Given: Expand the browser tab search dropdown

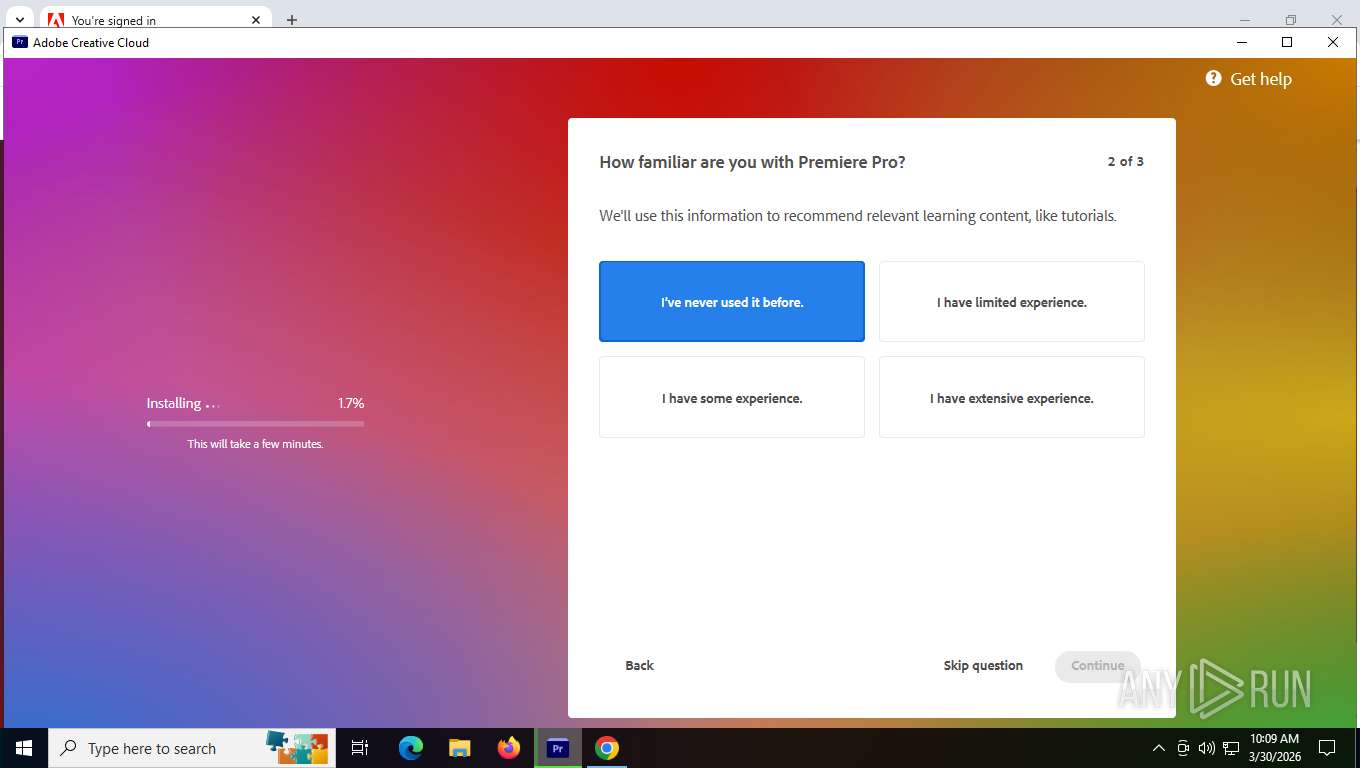Looking at the screenshot, I should [19, 20].
